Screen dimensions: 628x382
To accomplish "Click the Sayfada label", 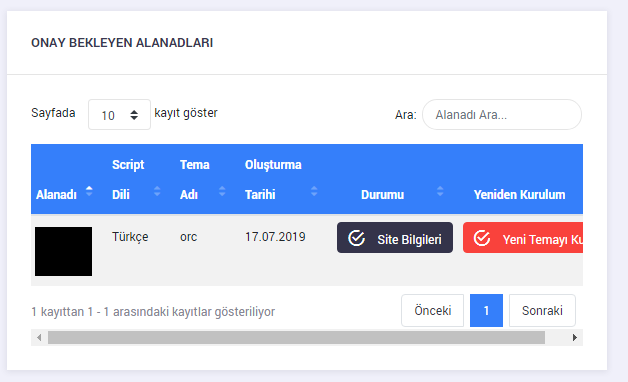I will (53, 113).
